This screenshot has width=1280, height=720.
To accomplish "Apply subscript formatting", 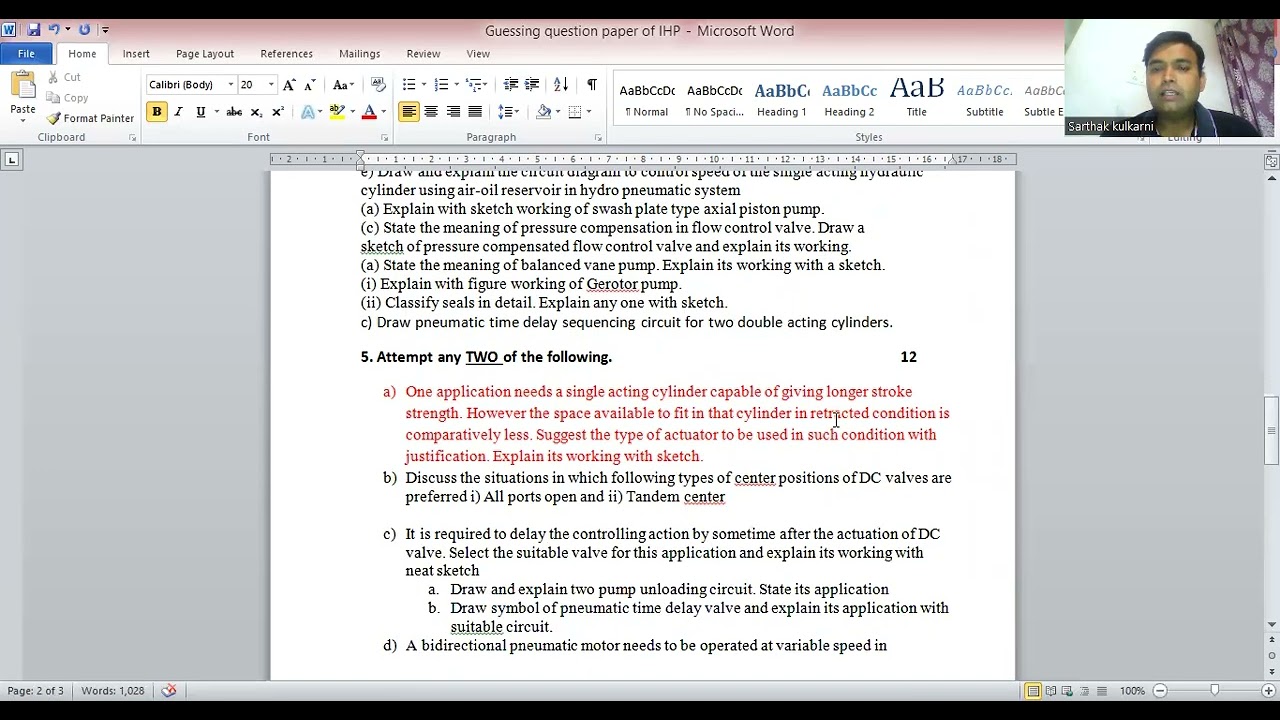I will coord(256,112).
